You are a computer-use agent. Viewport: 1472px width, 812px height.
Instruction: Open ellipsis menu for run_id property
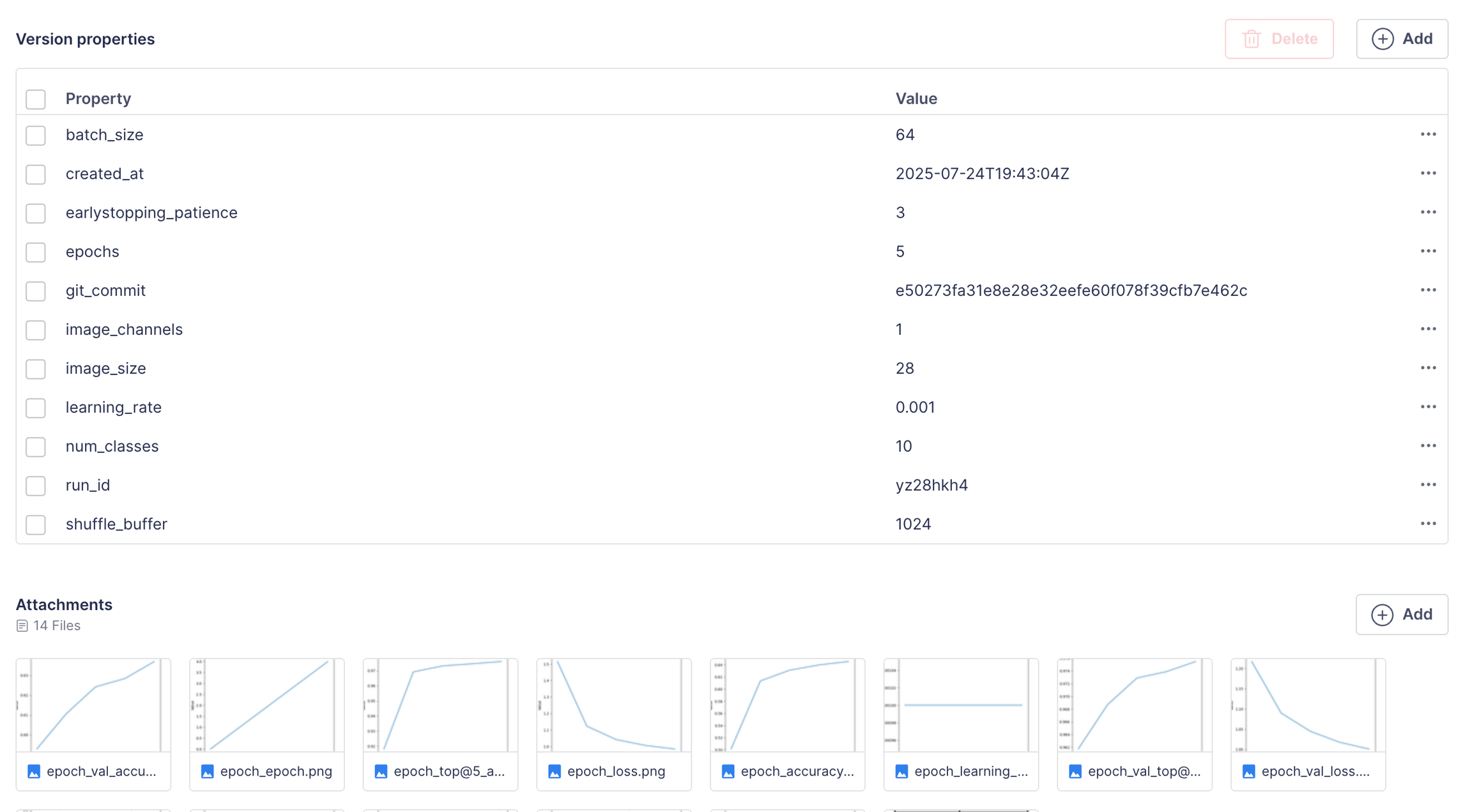tap(1428, 485)
